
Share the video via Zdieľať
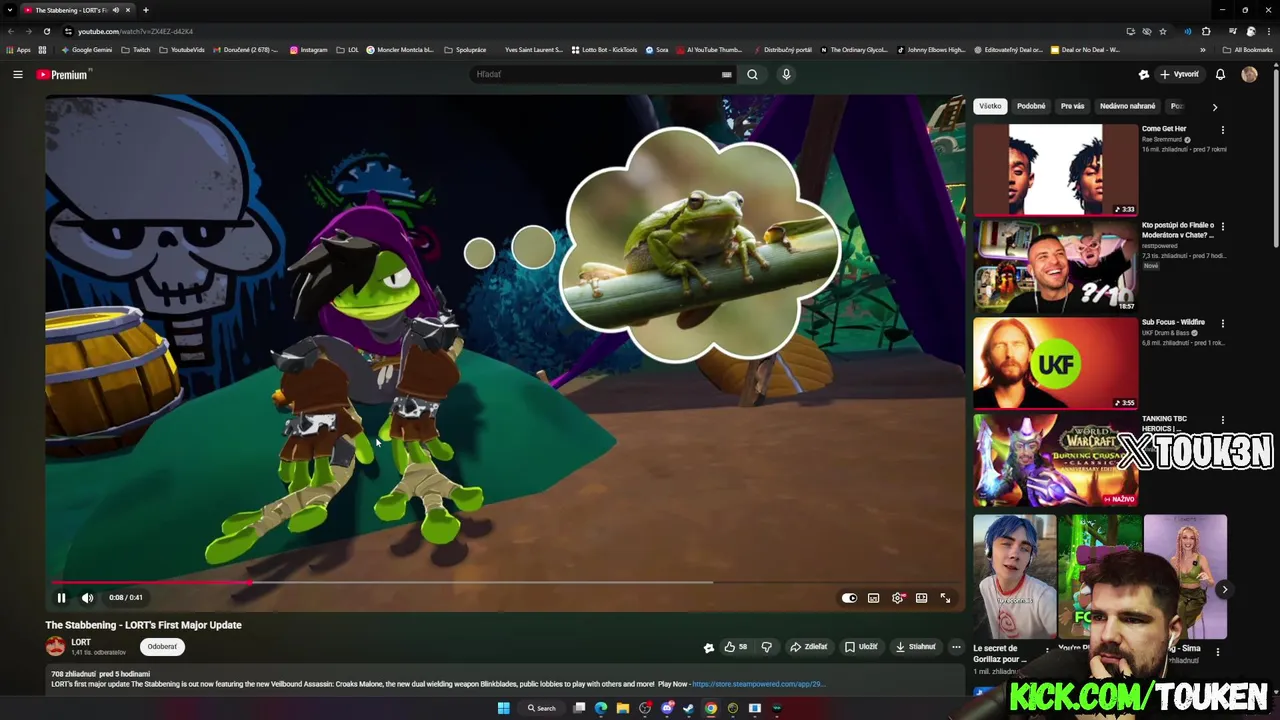[x=809, y=647]
